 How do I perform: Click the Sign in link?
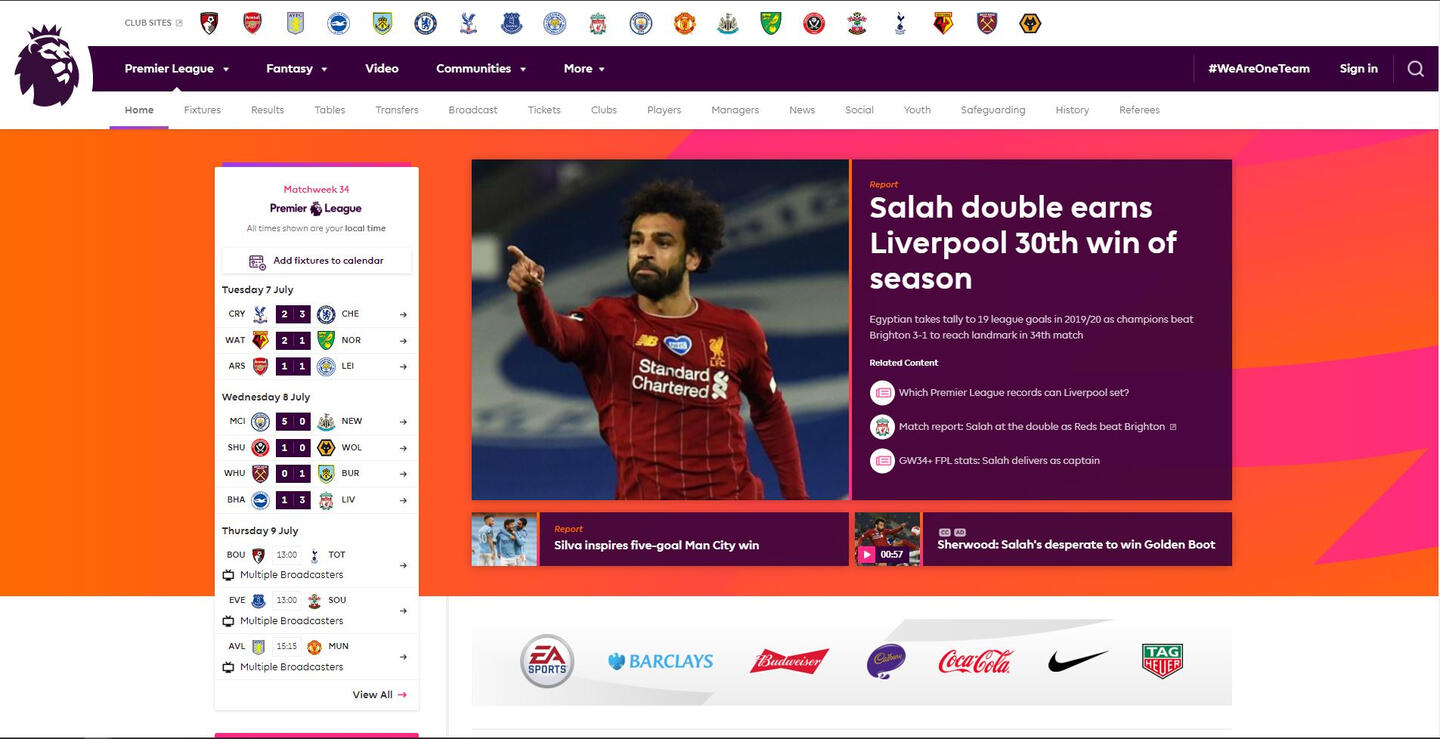1359,69
